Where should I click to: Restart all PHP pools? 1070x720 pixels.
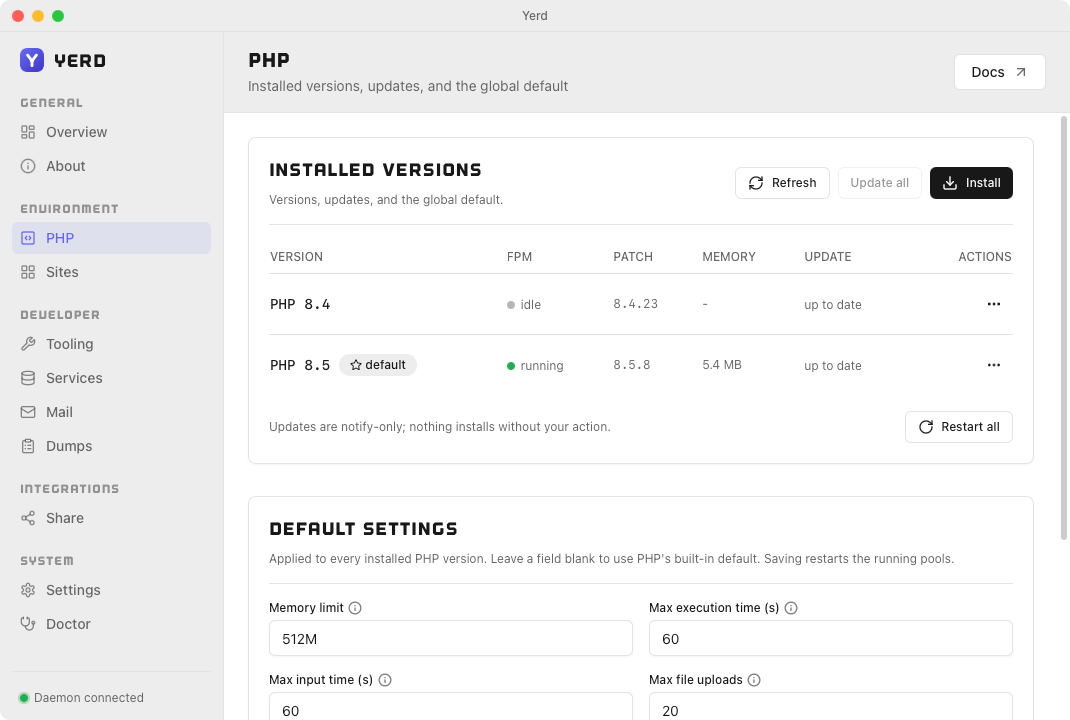point(959,427)
